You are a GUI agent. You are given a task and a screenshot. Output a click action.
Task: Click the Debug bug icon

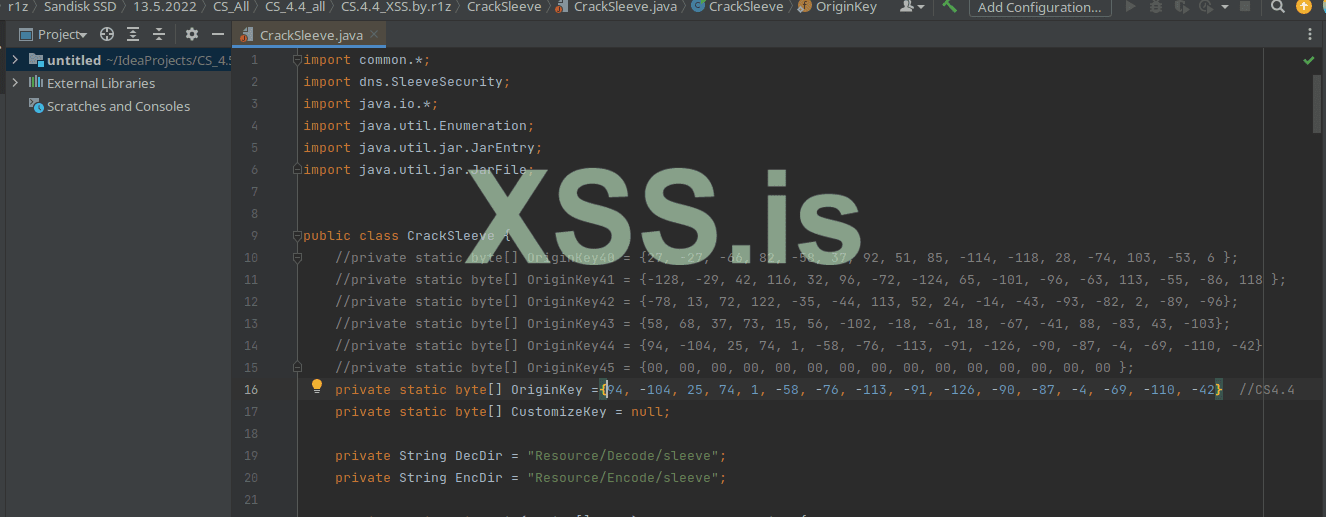click(x=1156, y=7)
